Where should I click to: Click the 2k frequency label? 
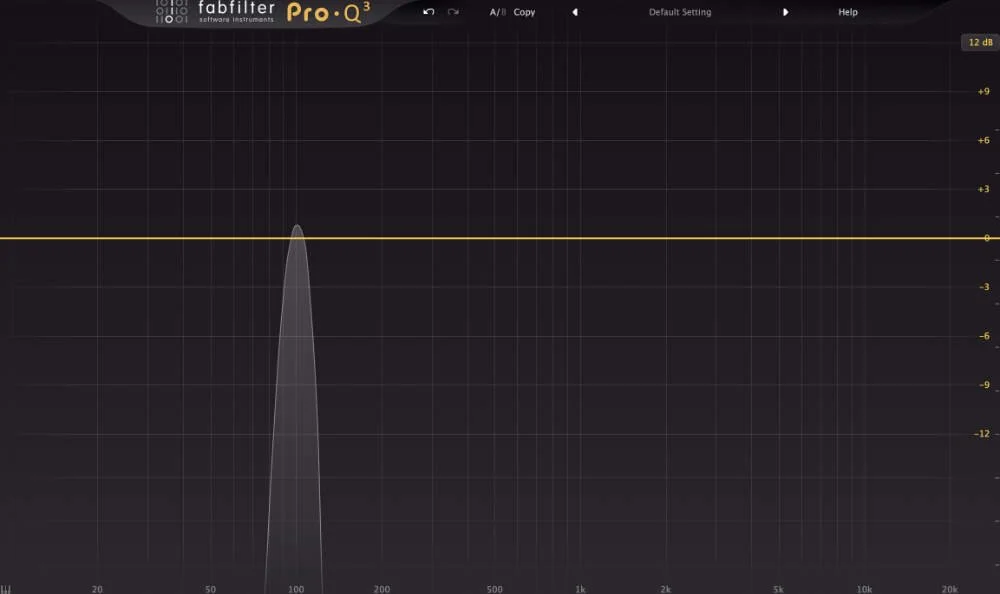(666, 589)
